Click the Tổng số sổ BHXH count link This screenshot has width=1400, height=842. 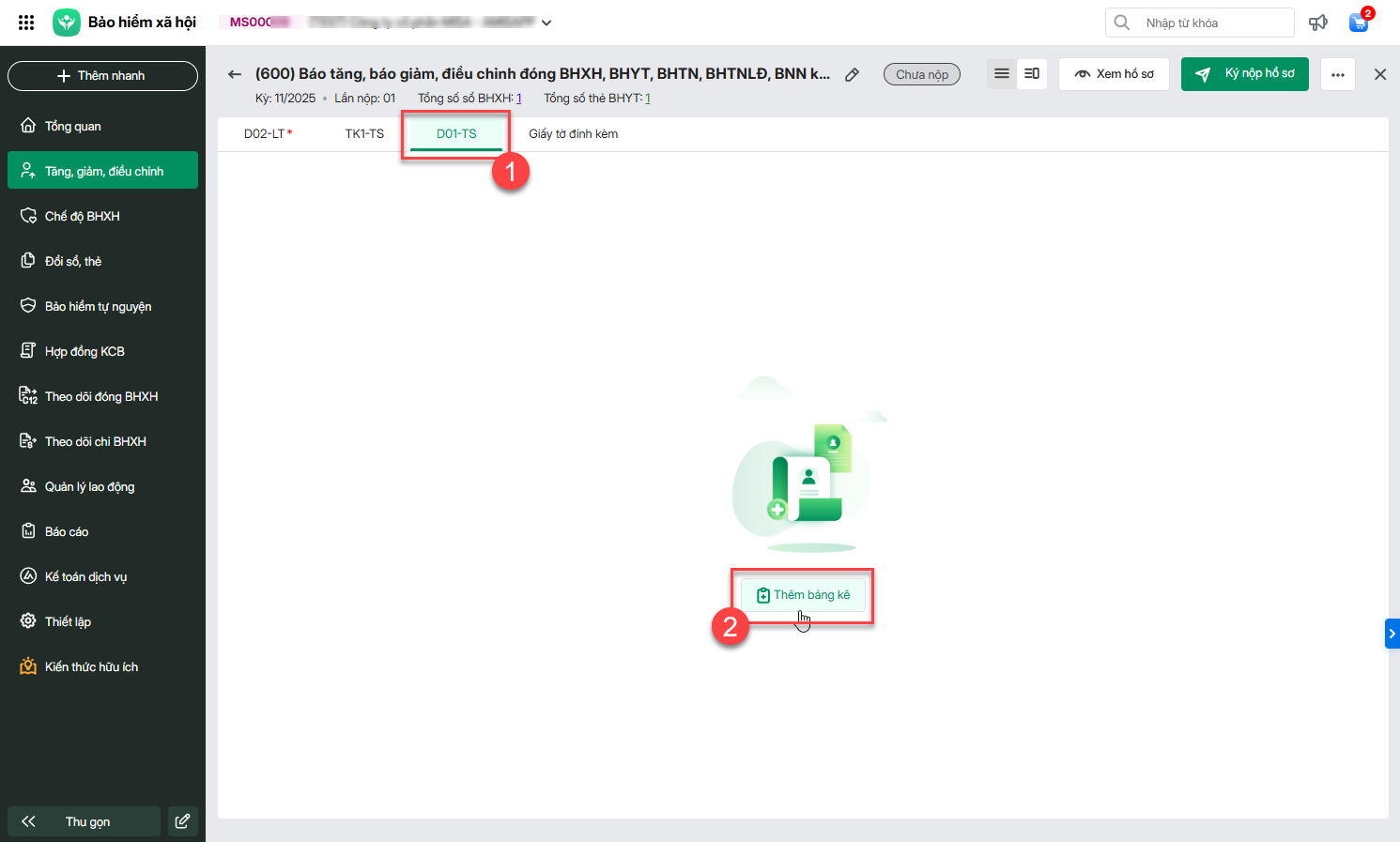[519, 99]
